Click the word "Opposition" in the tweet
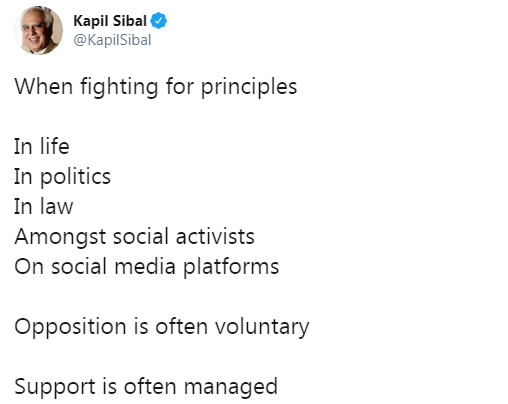This screenshot has width=508, height=404. (70, 327)
